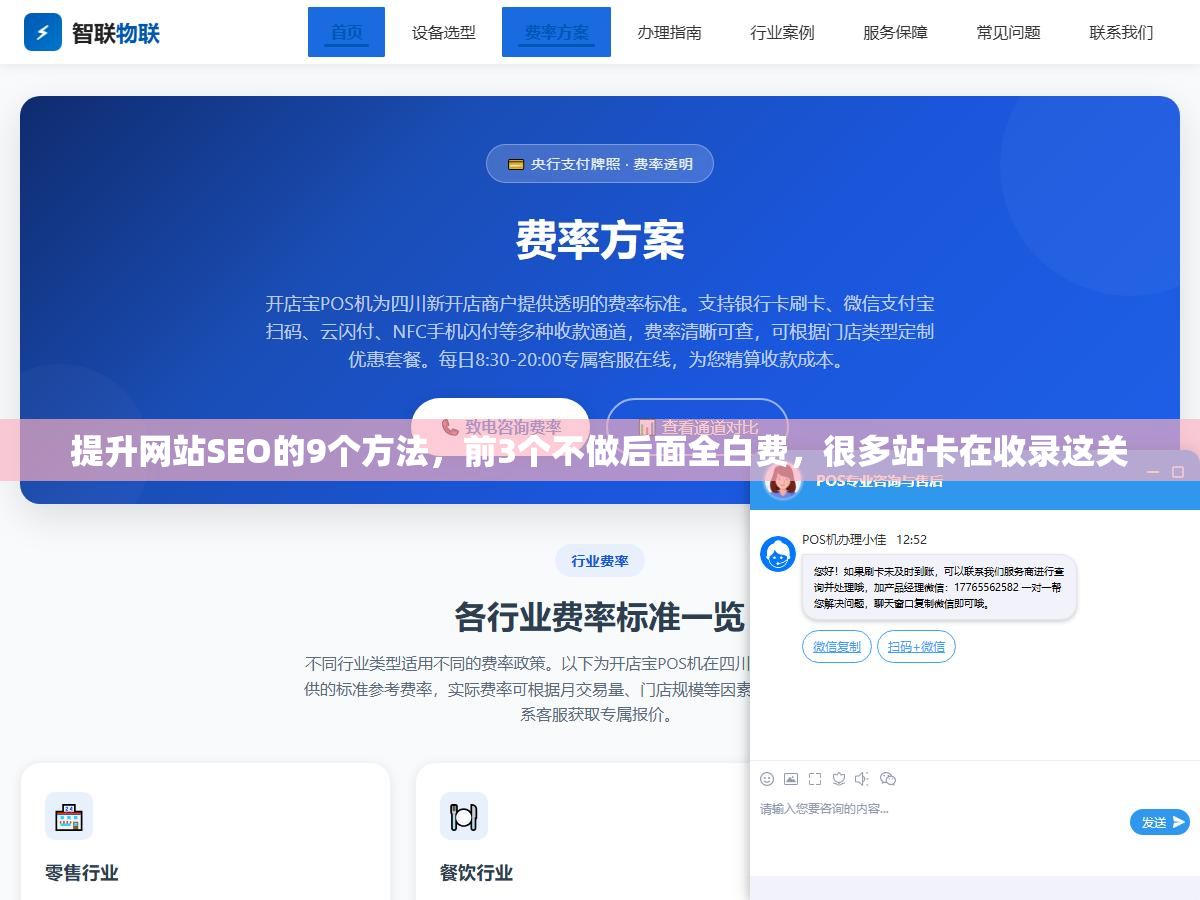Viewport: 1200px width, 900px height.
Task: Click the agent avatar in chat header
Action: (x=783, y=480)
